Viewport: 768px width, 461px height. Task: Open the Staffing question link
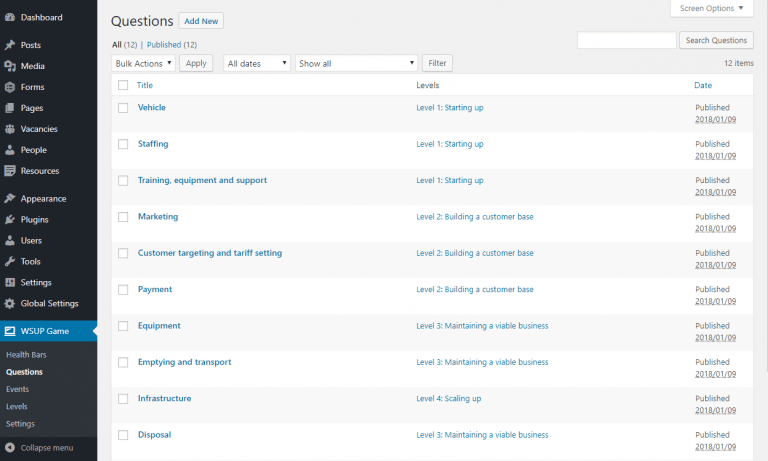[x=153, y=144]
